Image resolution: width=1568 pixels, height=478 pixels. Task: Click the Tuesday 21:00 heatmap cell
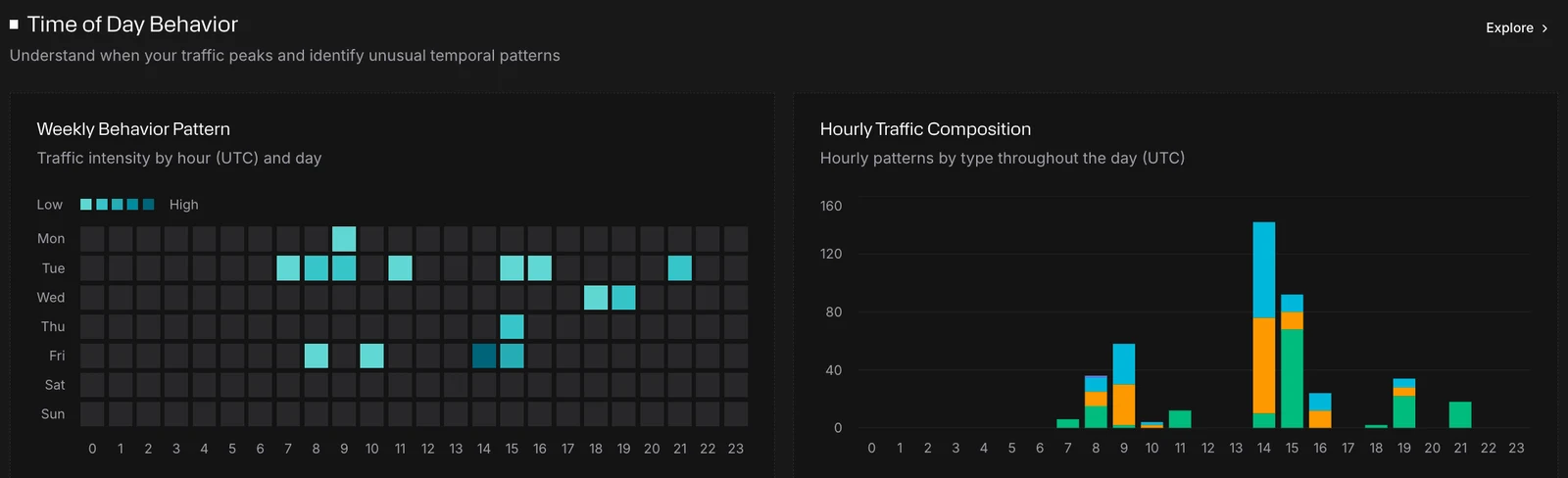click(x=680, y=268)
